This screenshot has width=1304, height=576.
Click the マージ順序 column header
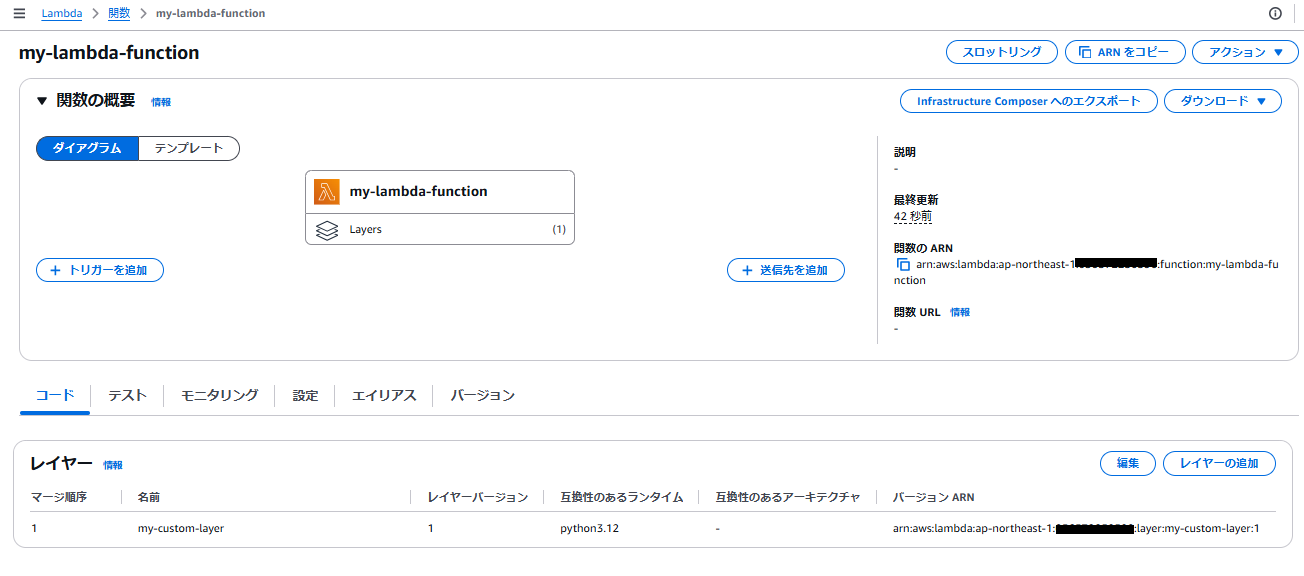click(59, 497)
